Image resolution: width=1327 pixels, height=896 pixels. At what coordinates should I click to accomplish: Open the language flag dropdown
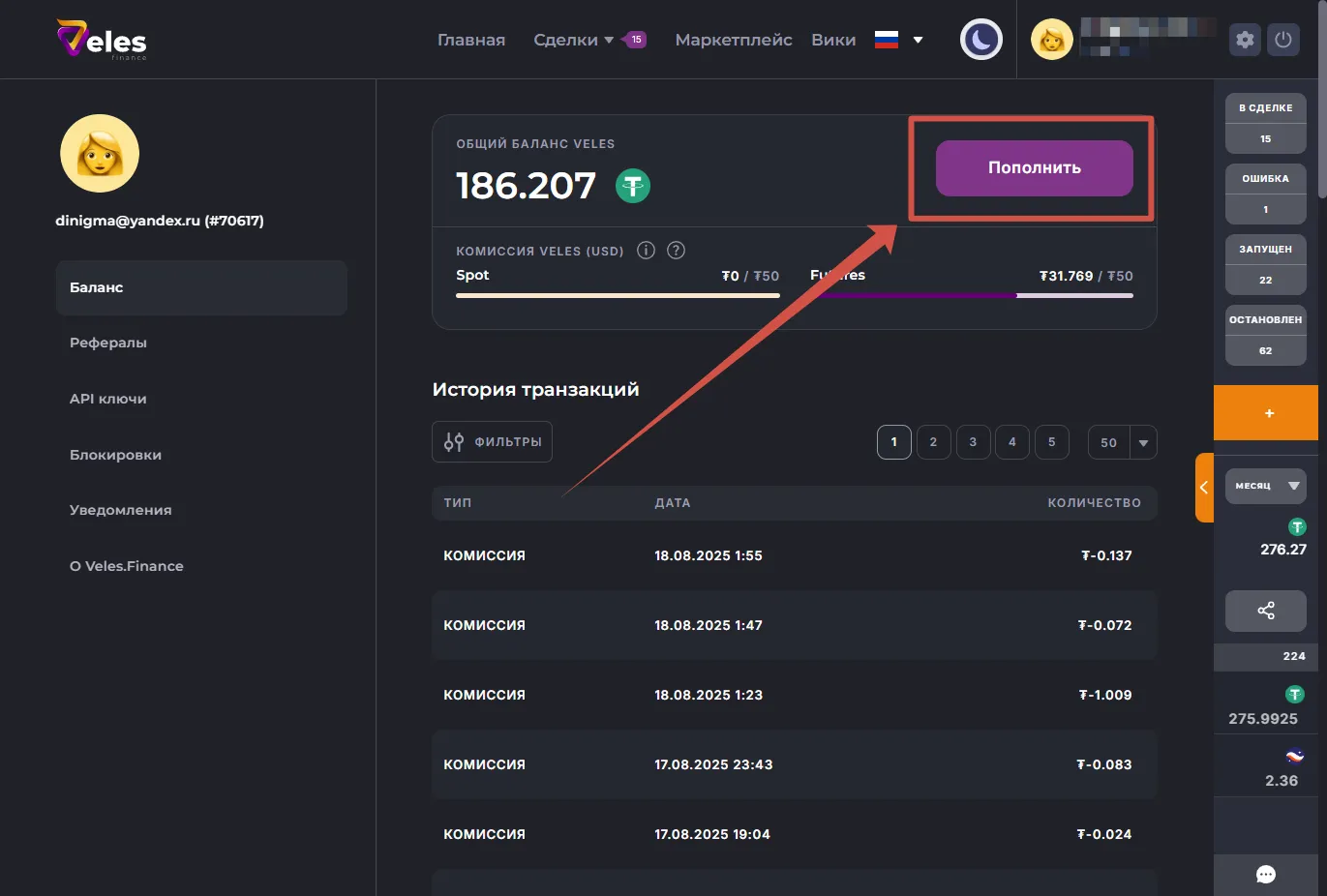(899, 40)
